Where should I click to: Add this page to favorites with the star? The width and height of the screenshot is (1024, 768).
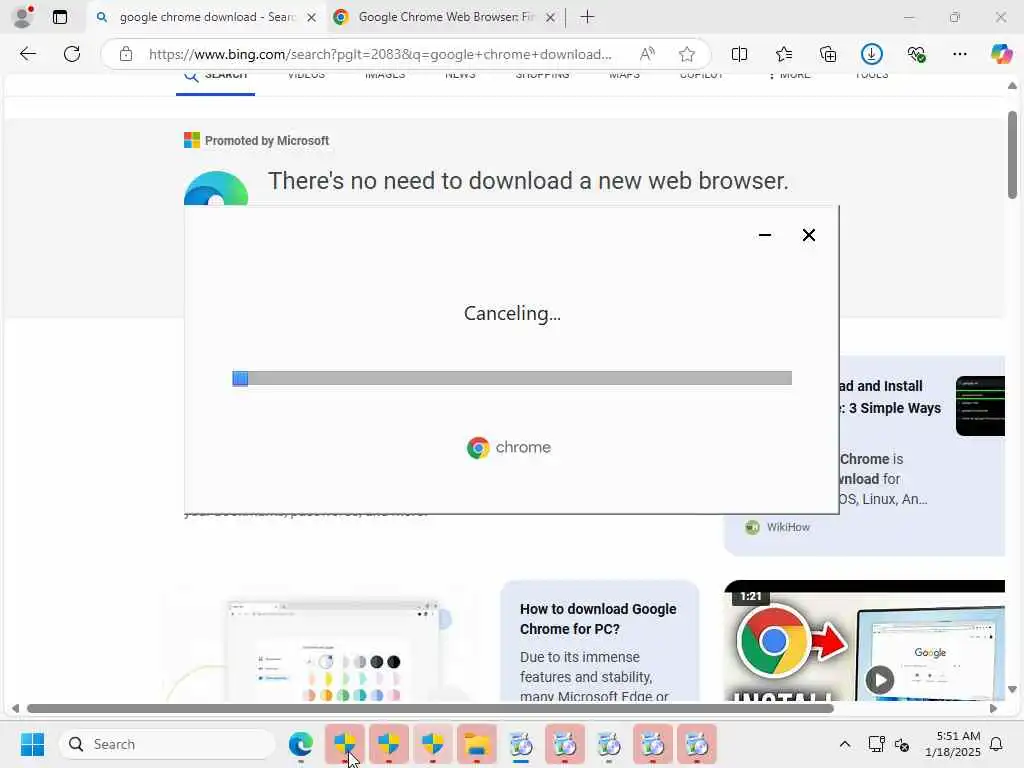coord(686,54)
